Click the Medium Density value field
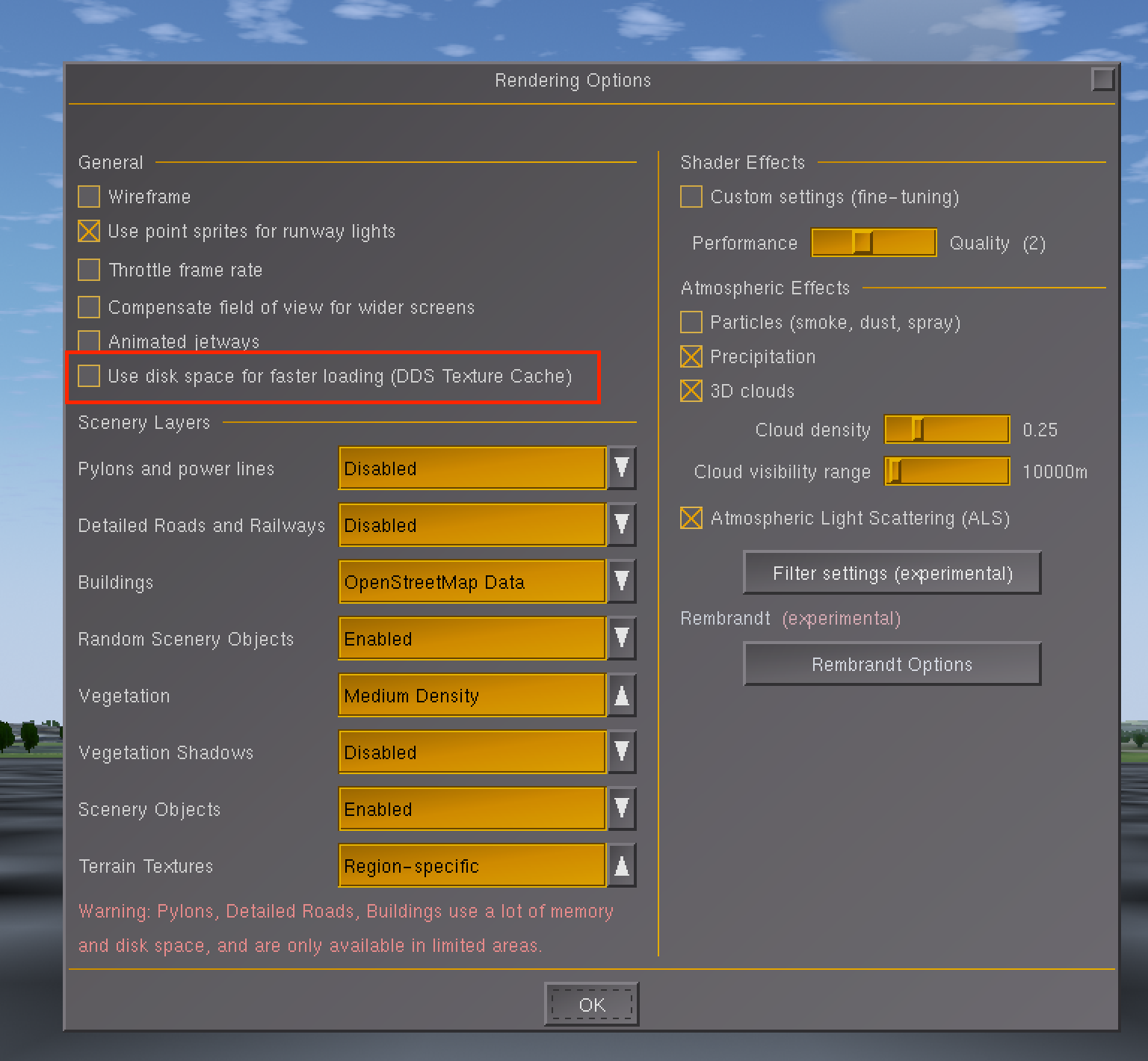Image resolution: width=1148 pixels, height=1061 pixels. 472,696
